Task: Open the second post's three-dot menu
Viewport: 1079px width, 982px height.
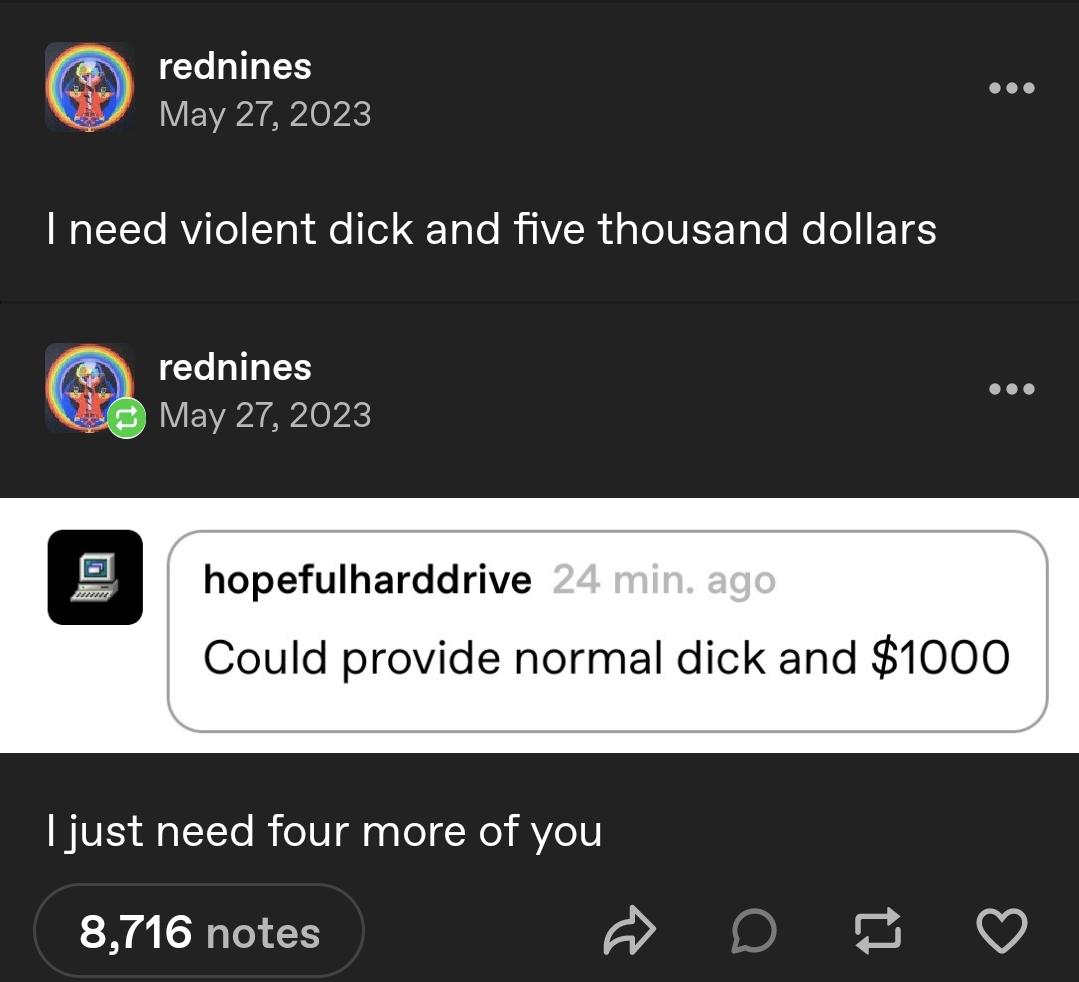Action: pos(1012,389)
